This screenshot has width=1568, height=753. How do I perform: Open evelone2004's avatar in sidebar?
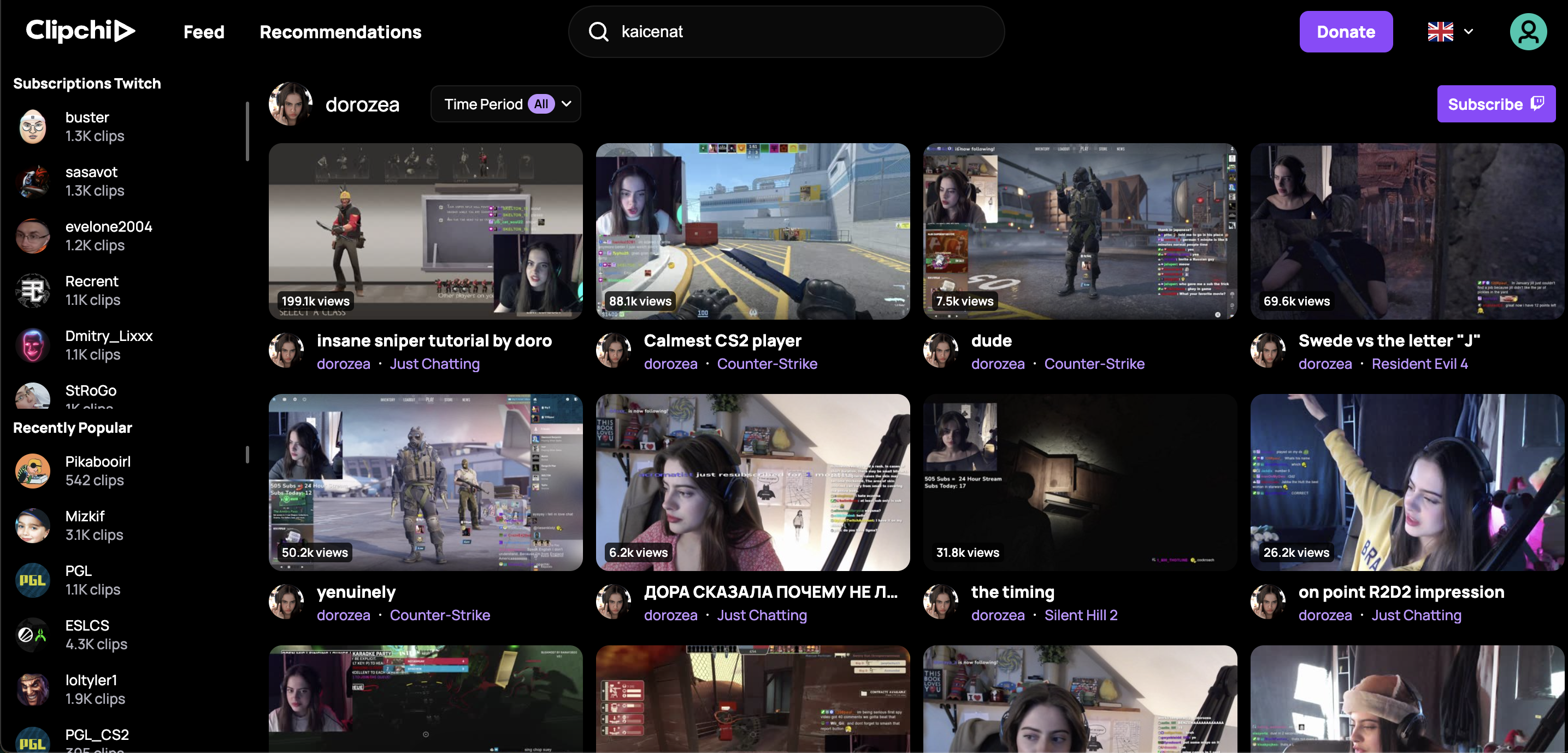[x=33, y=236]
